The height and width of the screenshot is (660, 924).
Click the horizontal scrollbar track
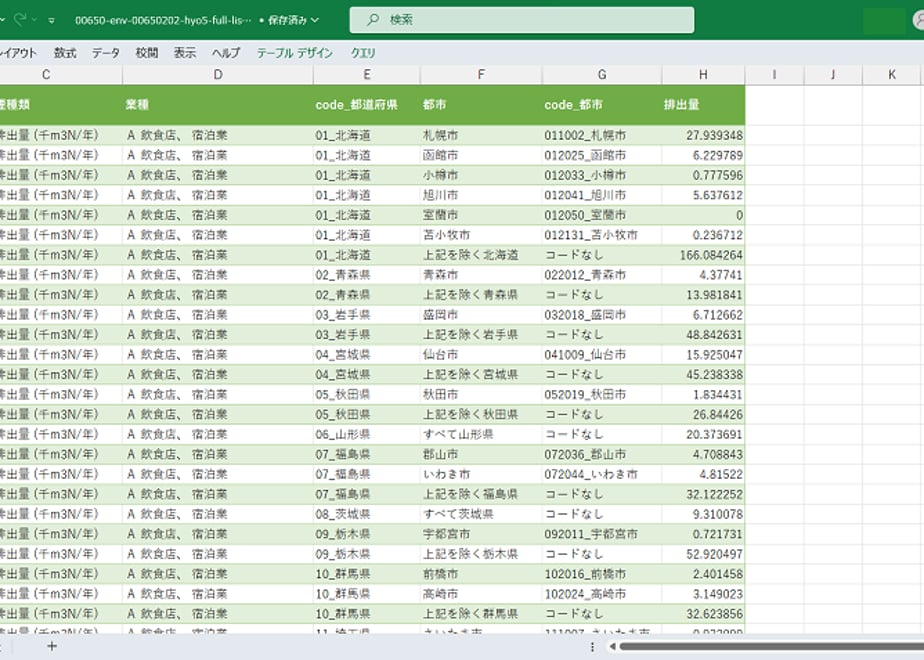click(771, 646)
